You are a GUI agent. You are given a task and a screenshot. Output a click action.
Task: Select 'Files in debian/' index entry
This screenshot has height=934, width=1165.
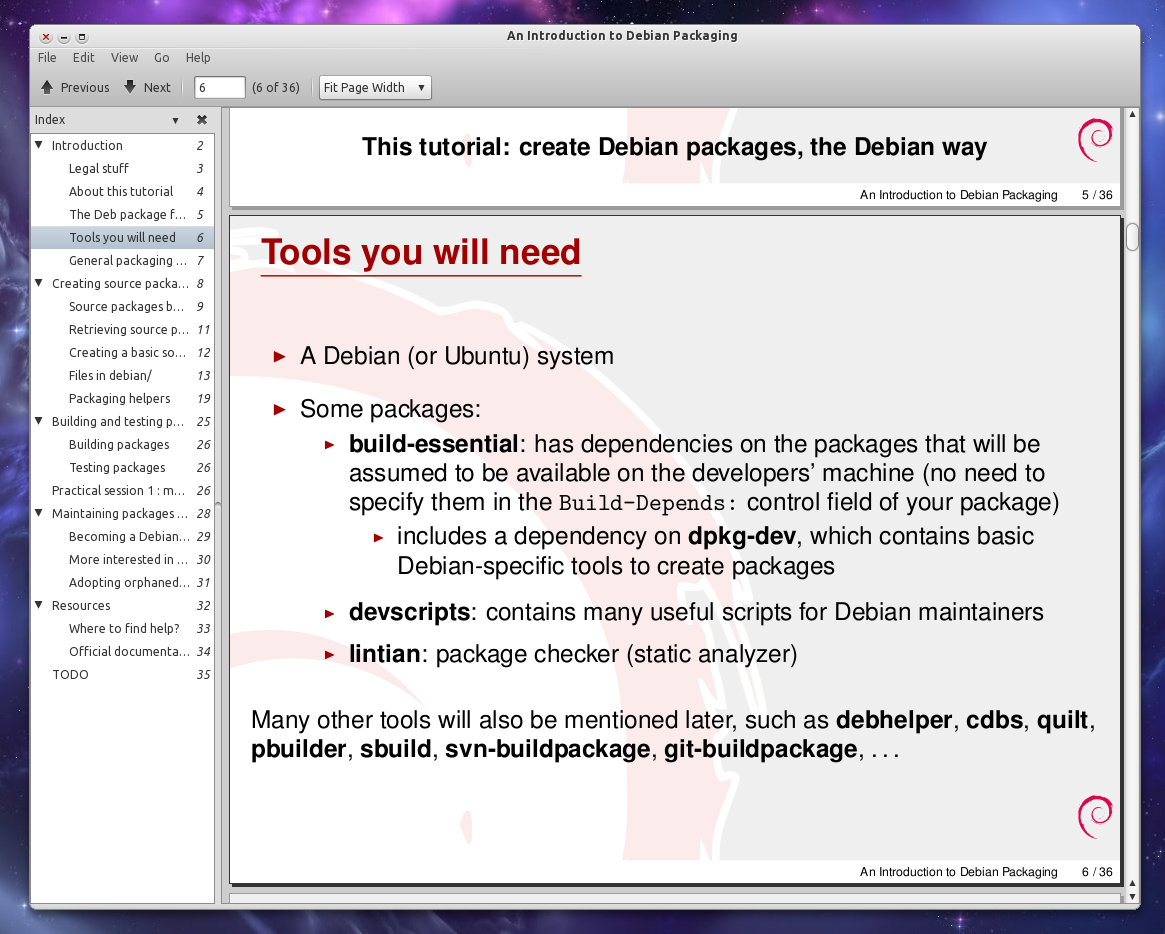pos(123,376)
